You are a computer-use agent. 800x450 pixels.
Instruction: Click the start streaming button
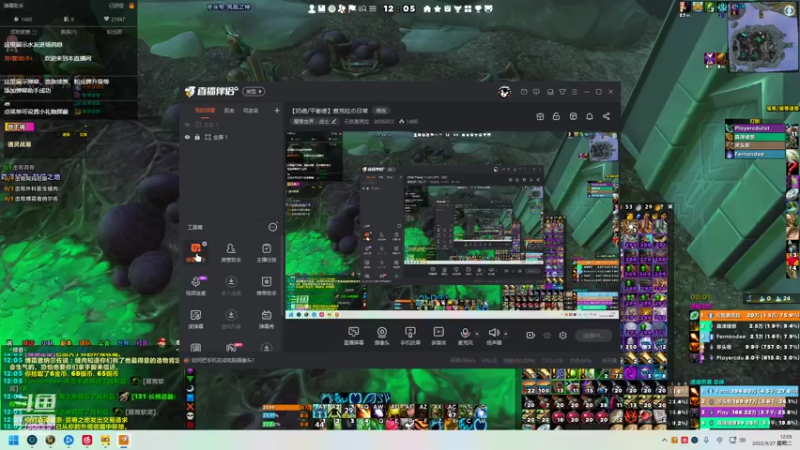click(593, 335)
